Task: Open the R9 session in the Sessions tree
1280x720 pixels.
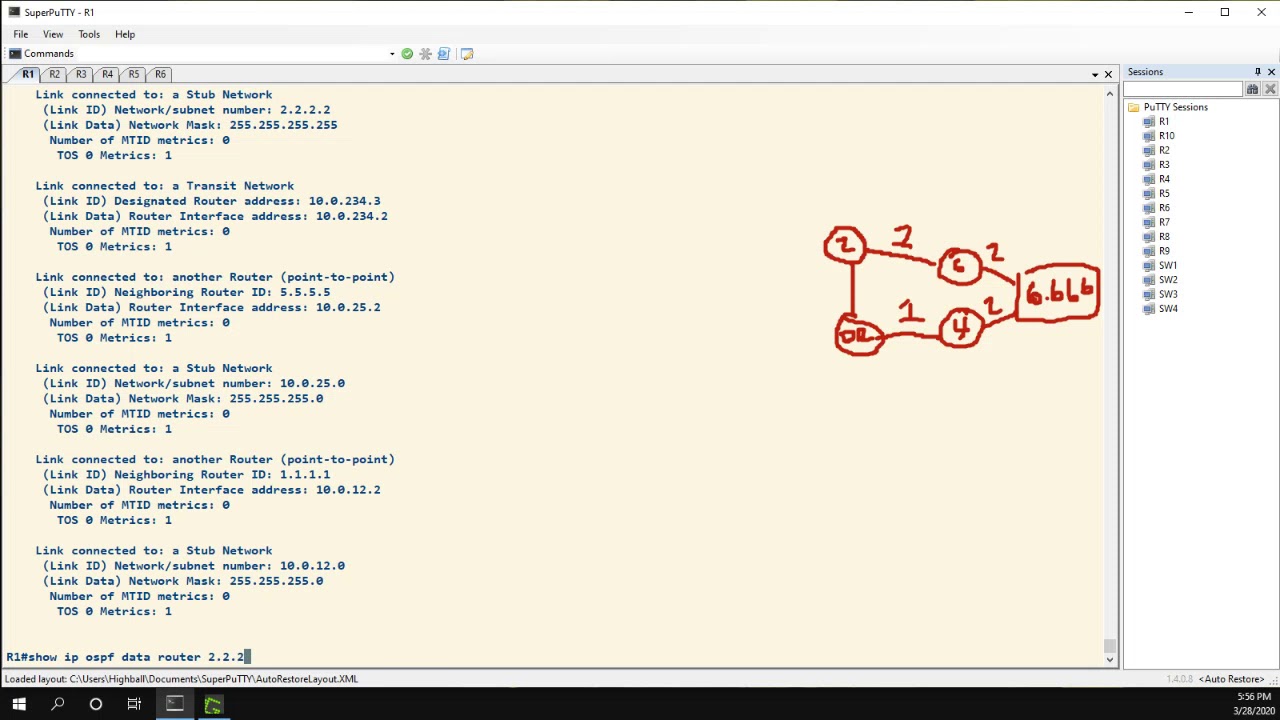Action: (x=1163, y=252)
